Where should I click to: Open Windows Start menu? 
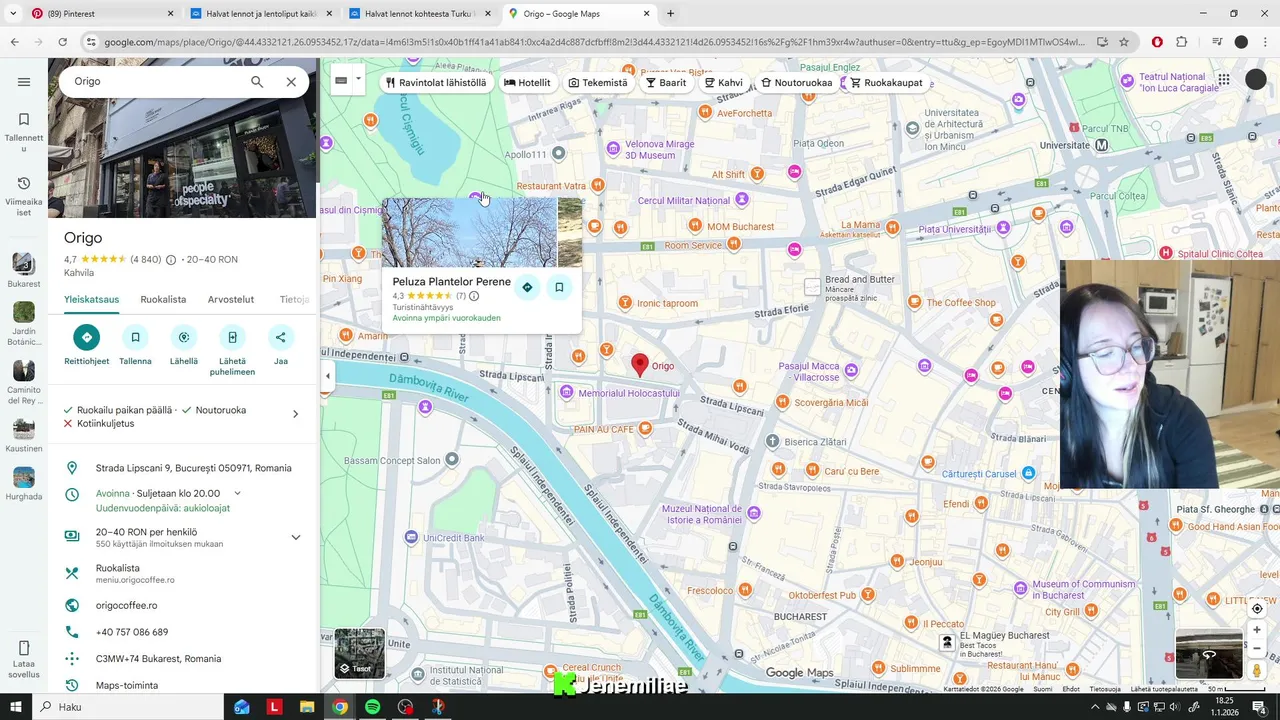click(x=16, y=707)
